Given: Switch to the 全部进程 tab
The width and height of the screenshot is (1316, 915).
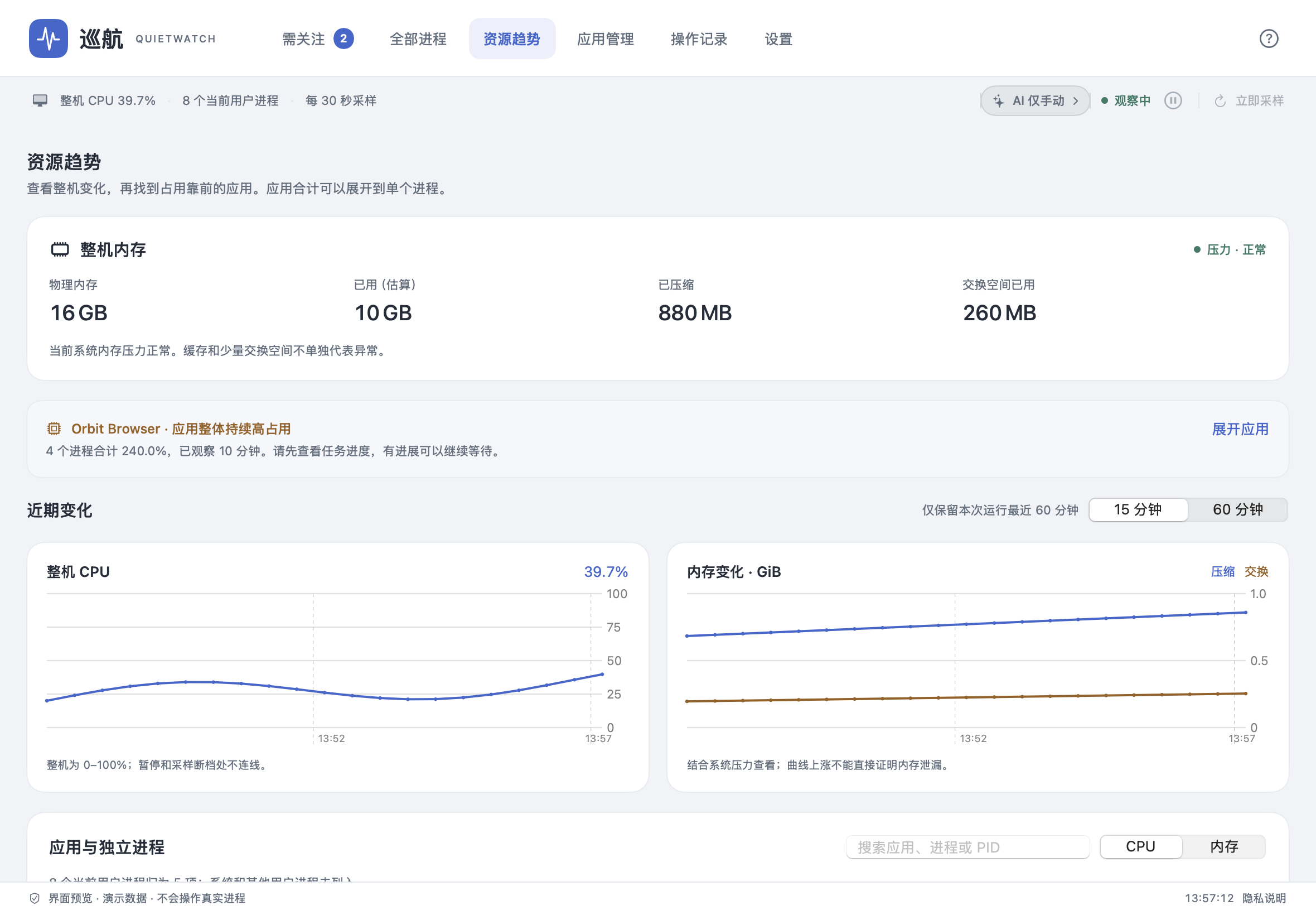Looking at the screenshot, I should 418,38.
